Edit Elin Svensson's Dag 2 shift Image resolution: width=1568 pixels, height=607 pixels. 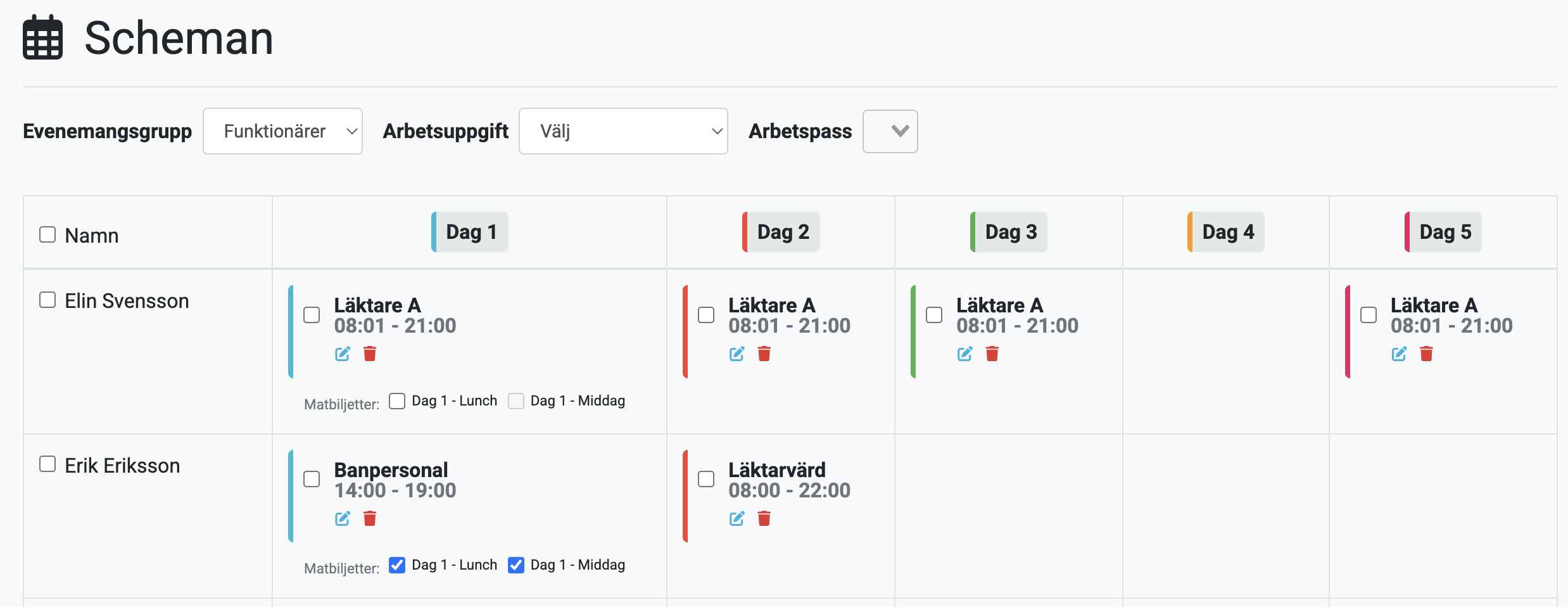tap(737, 354)
